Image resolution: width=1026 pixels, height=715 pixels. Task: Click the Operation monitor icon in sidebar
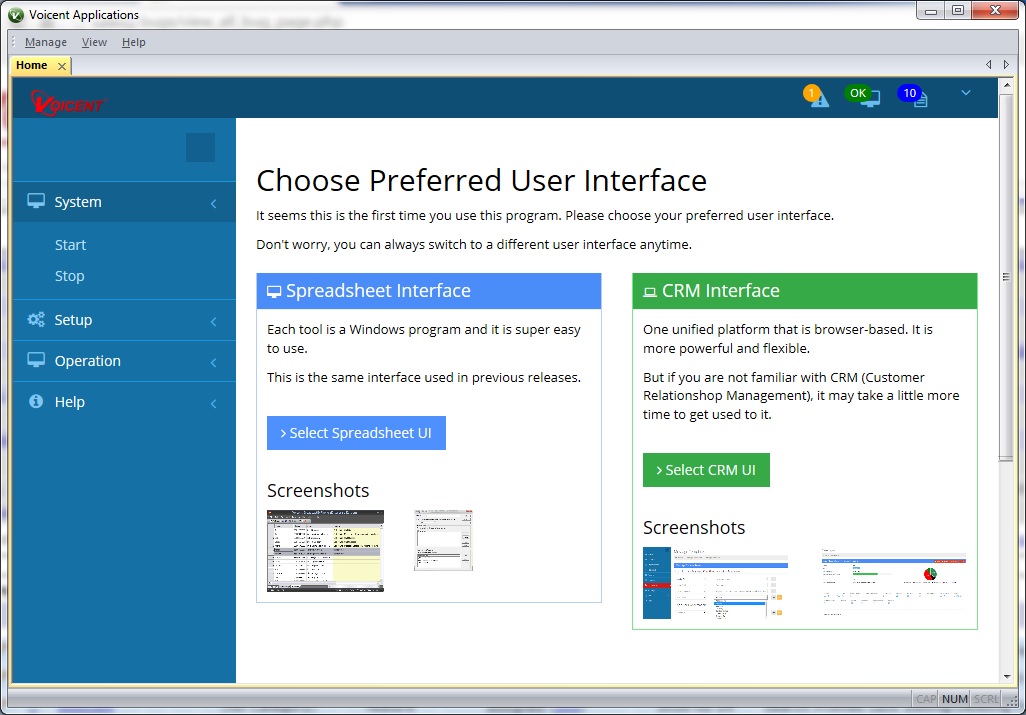click(x=36, y=361)
